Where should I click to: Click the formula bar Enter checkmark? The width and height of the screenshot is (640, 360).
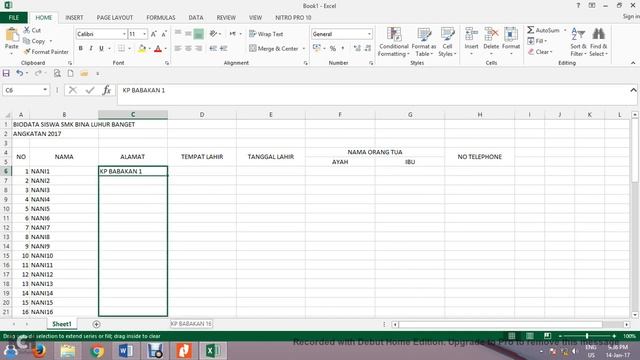pyautogui.click(x=90, y=90)
